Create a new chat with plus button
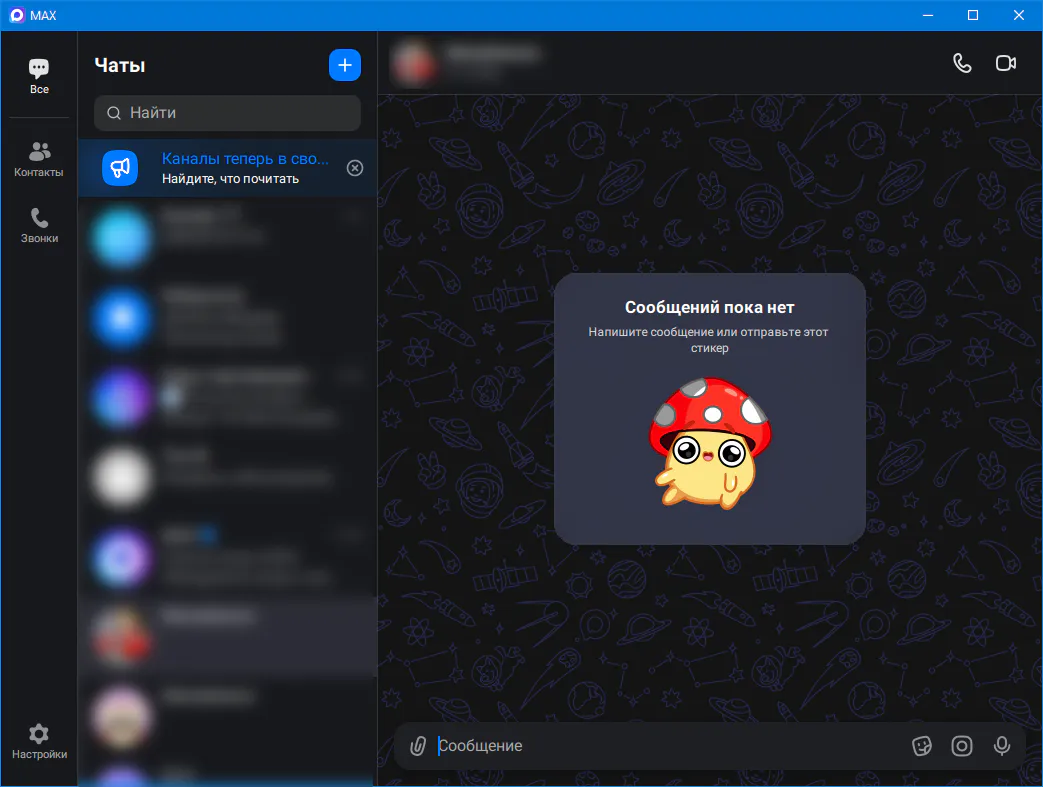The height and width of the screenshot is (787, 1043). point(345,65)
